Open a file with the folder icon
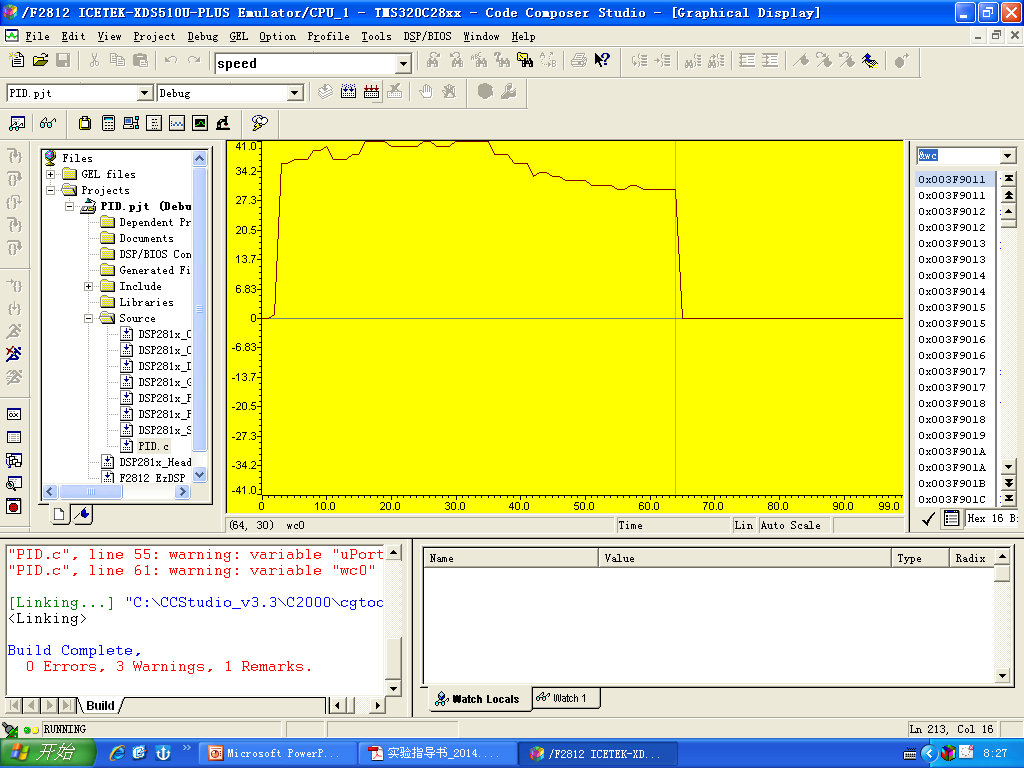The width and height of the screenshot is (1024, 768). 40,61
